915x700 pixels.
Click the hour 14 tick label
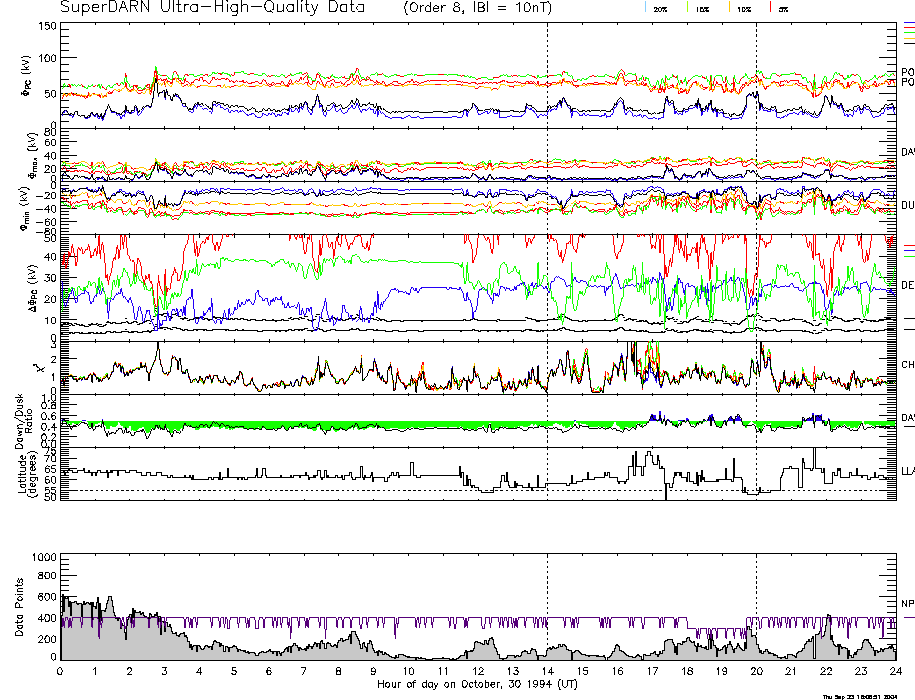click(547, 672)
